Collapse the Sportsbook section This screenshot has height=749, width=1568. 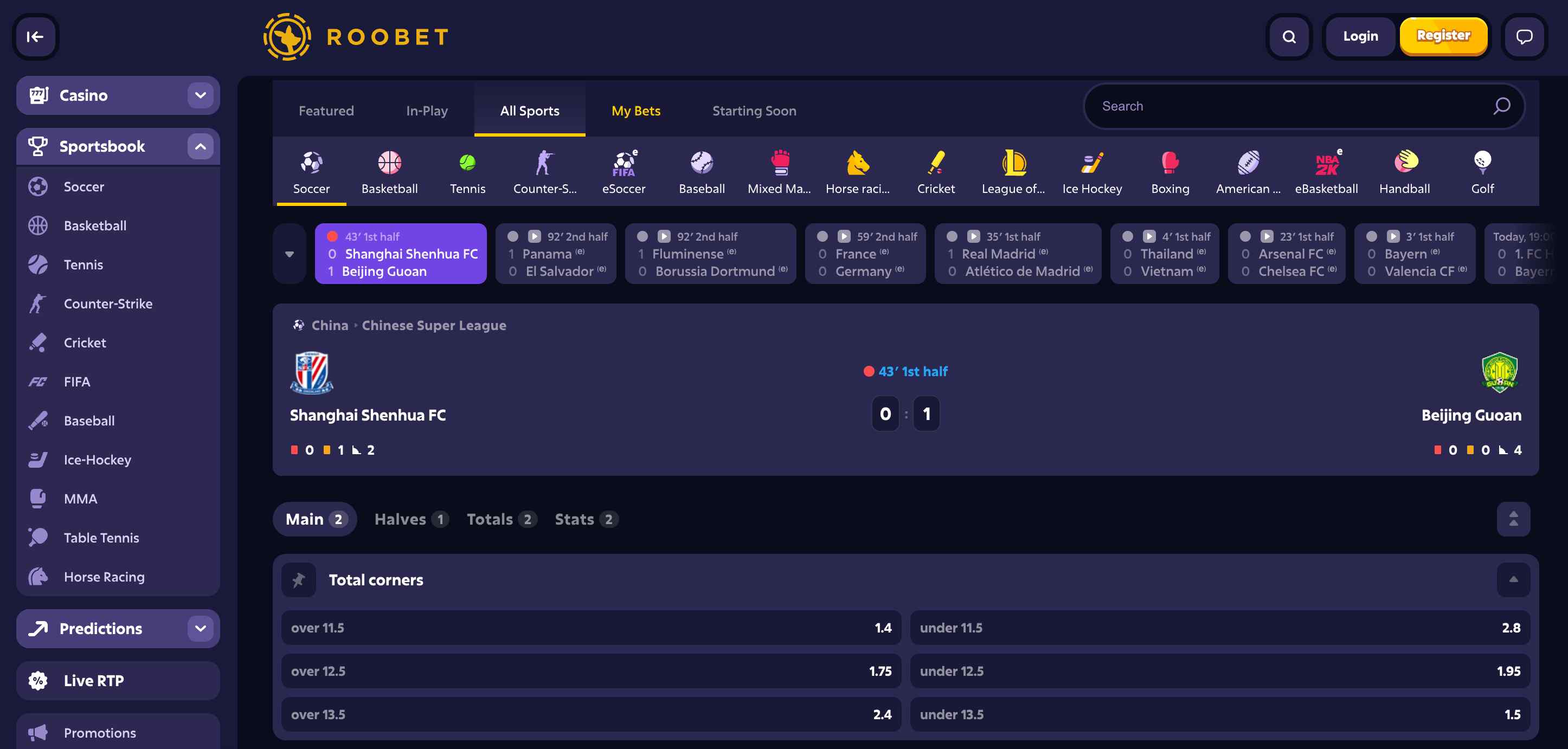[200, 147]
